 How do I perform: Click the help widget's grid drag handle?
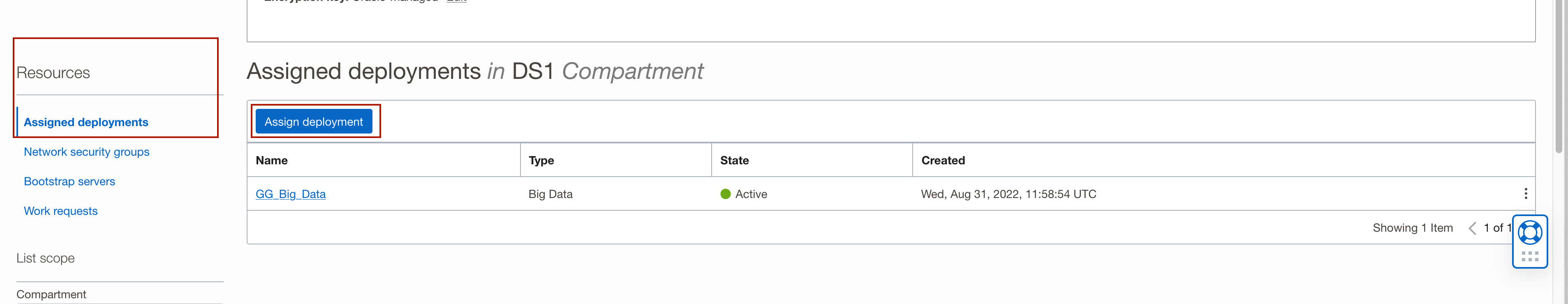click(x=1530, y=257)
